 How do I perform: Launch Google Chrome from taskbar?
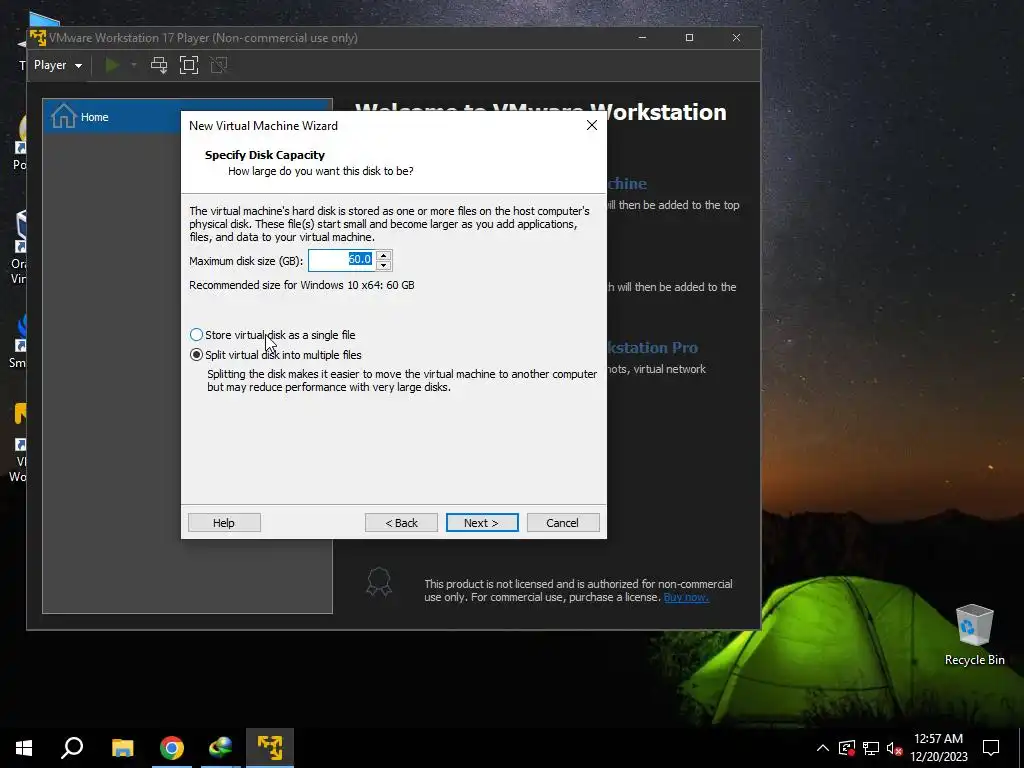coord(172,748)
